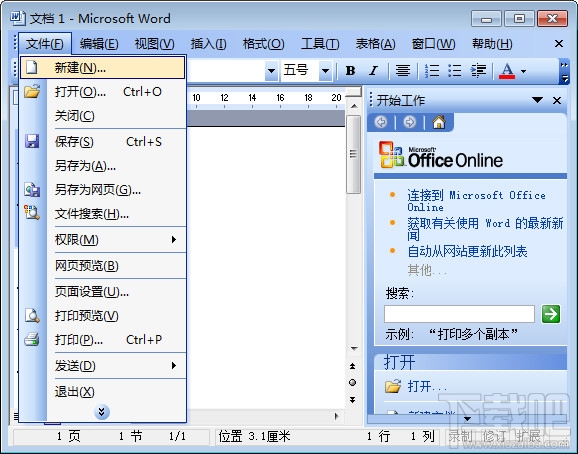The image size is (578, 454).
Task: Click previous page double-arrow button
Action: (353, 366)
